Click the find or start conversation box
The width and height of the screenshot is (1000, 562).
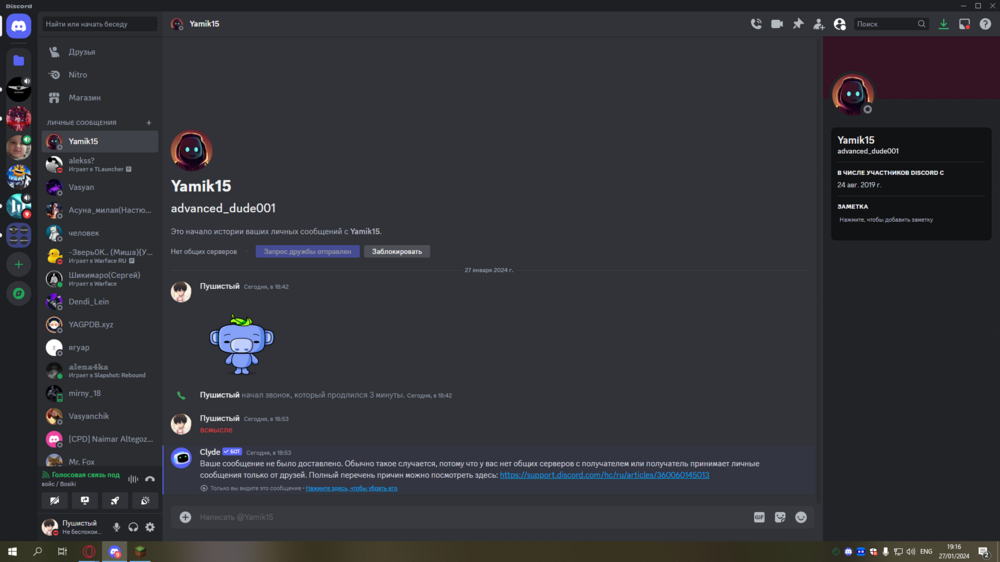99,24
